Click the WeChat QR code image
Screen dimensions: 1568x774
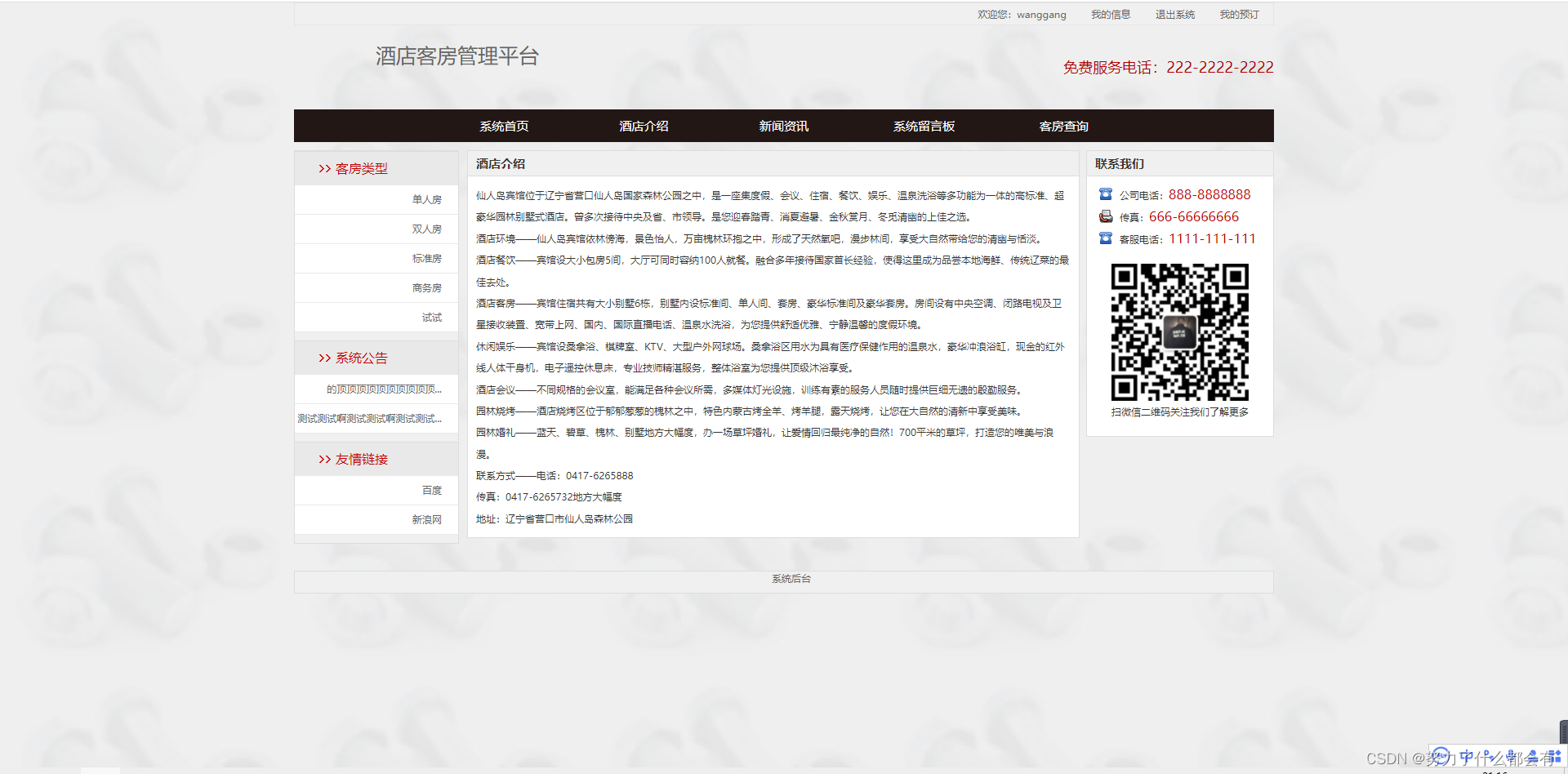pyautogui.click(x=1180, y=331)
